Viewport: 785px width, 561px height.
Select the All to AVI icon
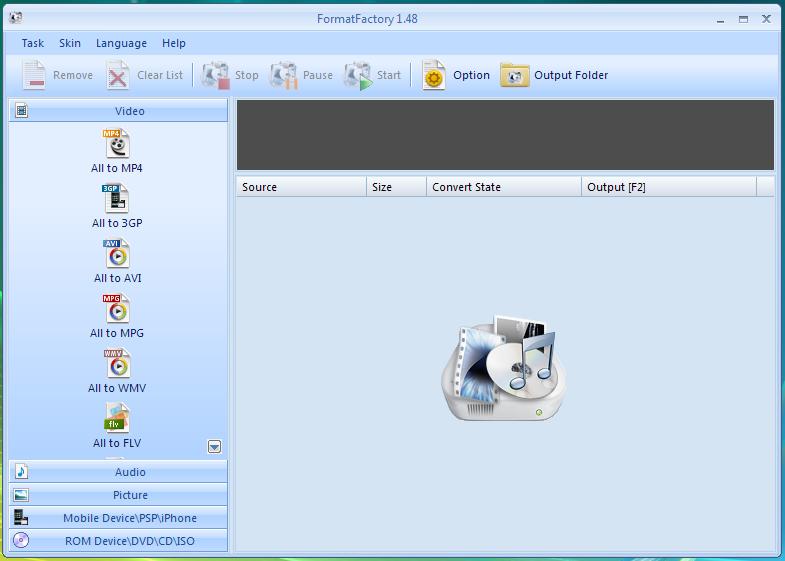point(117,254)
